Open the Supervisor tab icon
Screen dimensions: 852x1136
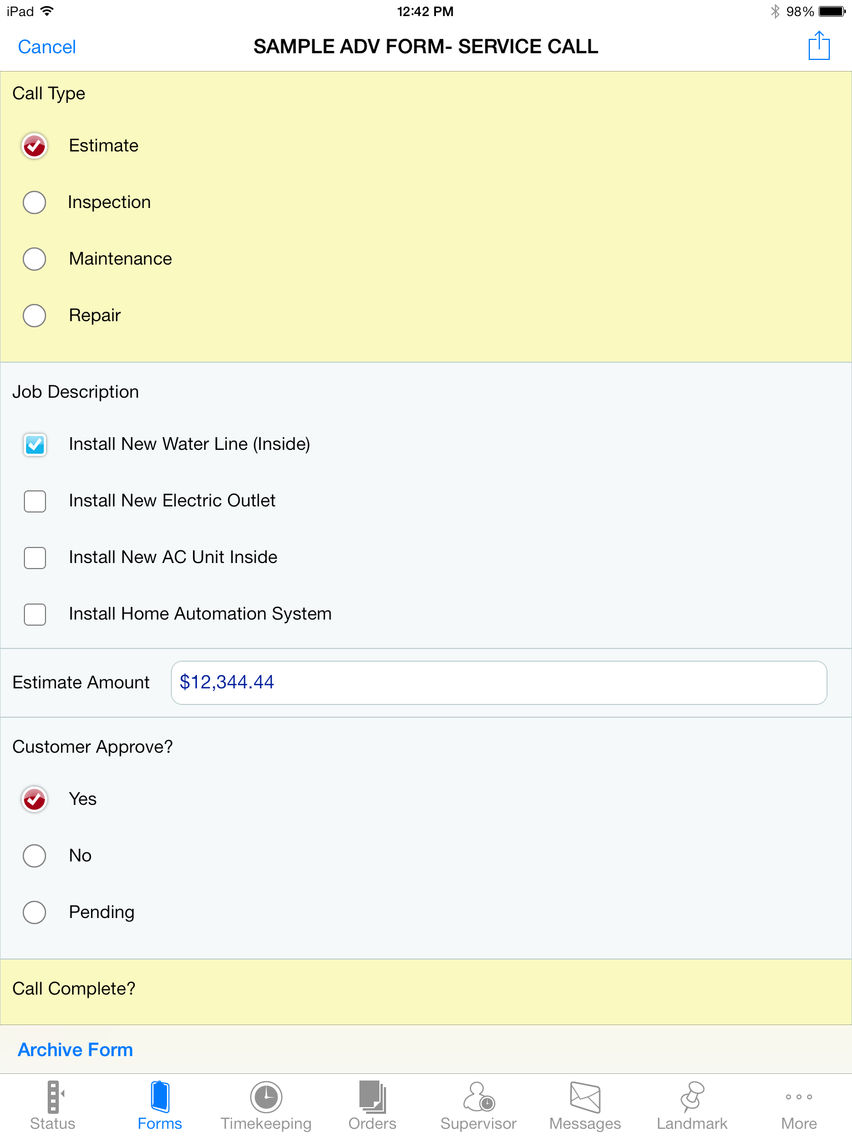(x=478, y=1096)
